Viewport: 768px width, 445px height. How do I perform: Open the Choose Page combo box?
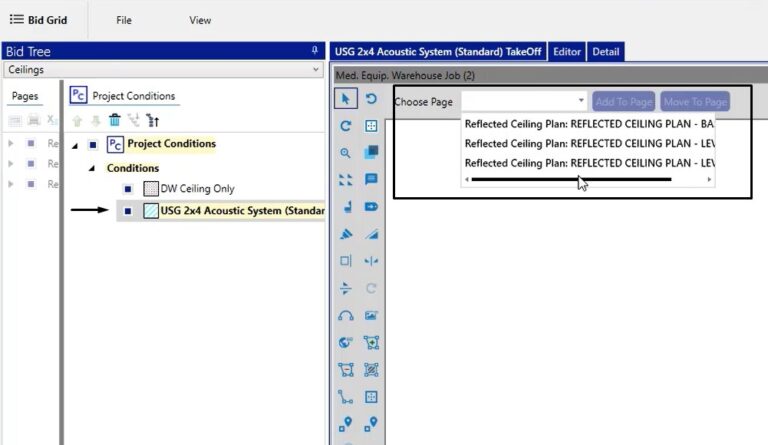[524, 101]
